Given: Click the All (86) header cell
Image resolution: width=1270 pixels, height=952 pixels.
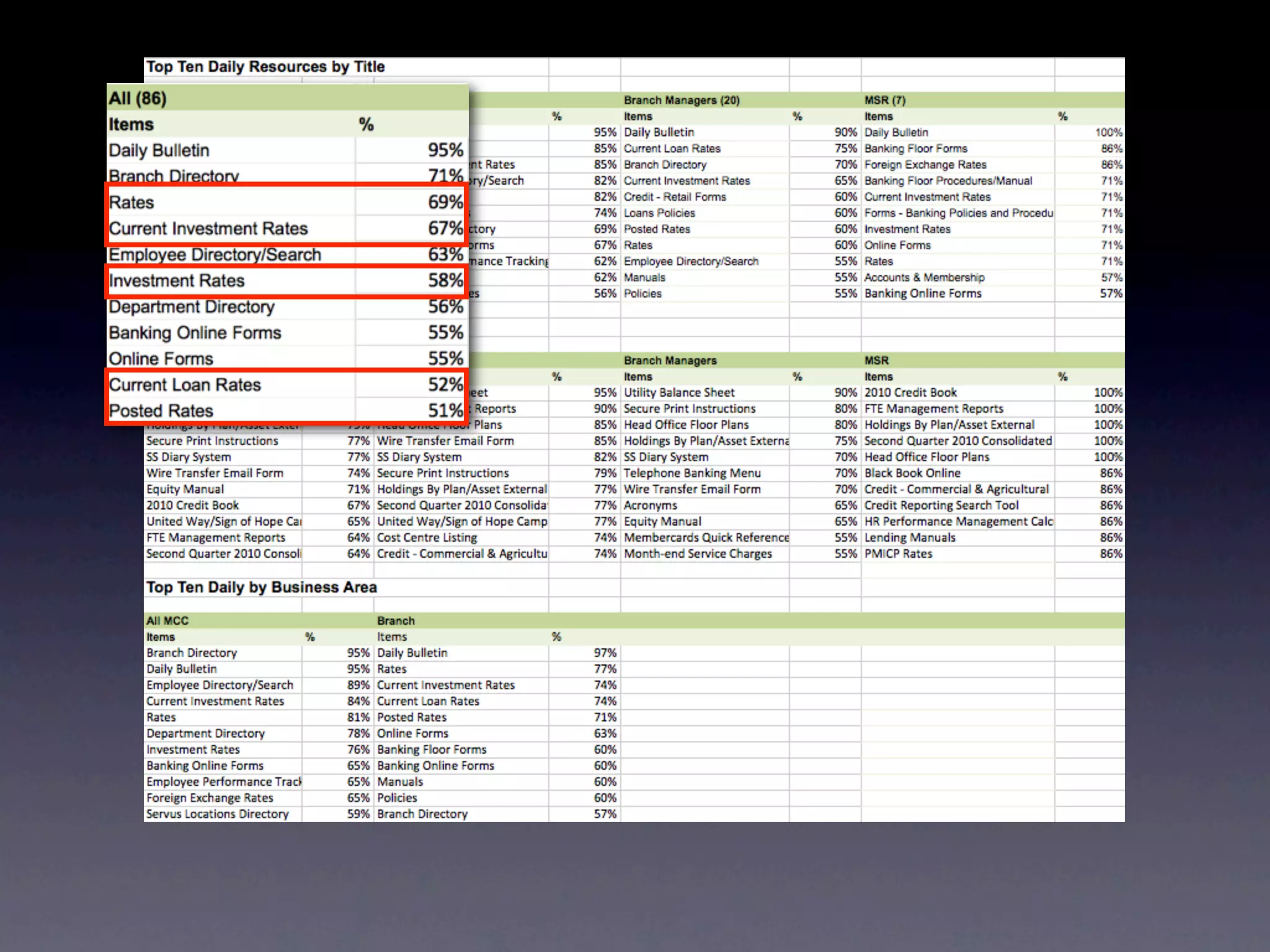Looking at the screenshot, I should click(x=138, y=99).
